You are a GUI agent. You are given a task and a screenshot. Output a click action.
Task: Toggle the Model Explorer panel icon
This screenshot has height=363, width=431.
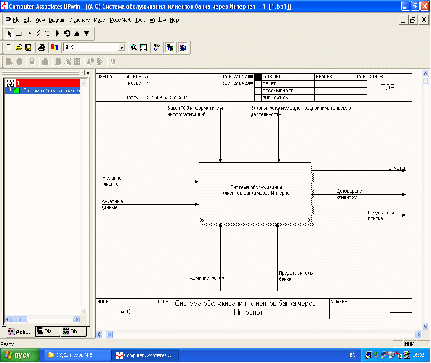[170, 47]
